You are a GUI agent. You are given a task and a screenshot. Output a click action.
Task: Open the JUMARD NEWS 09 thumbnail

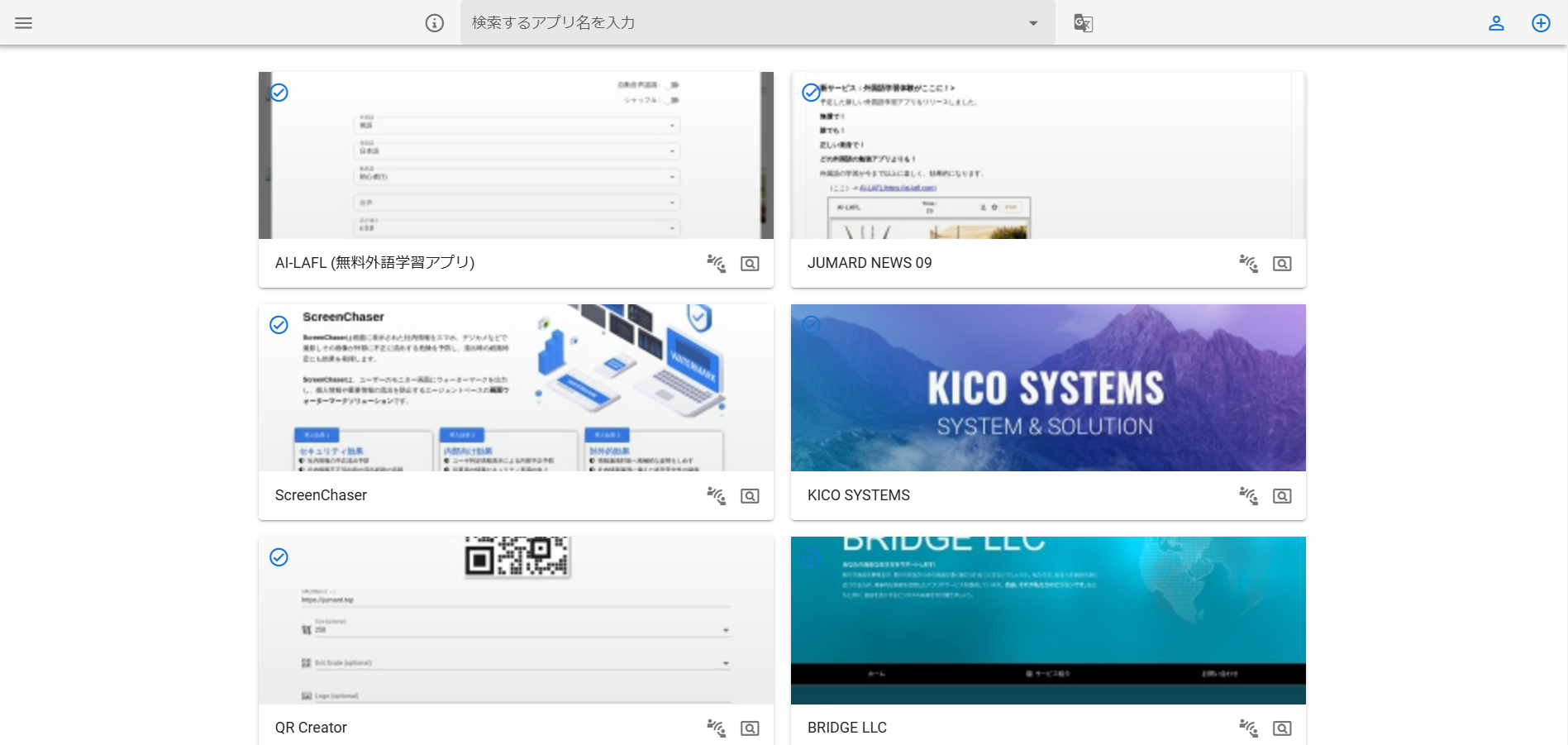point(1048,155)
